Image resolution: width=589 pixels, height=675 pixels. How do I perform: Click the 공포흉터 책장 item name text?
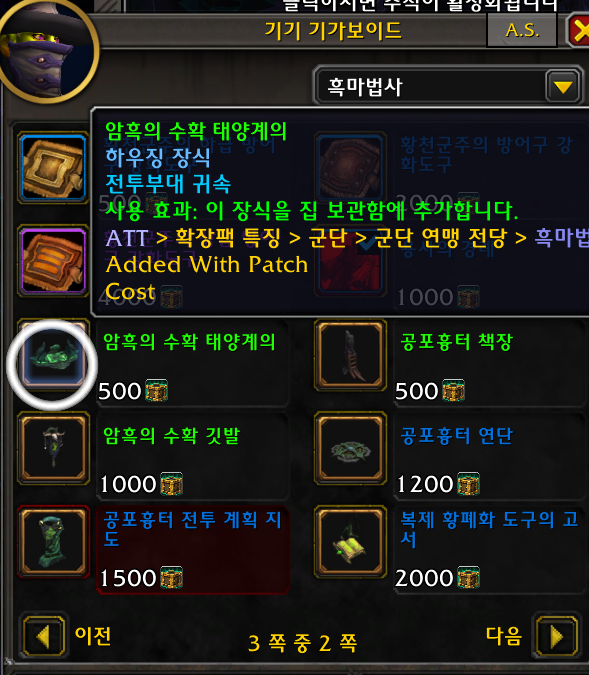[456, 342]
